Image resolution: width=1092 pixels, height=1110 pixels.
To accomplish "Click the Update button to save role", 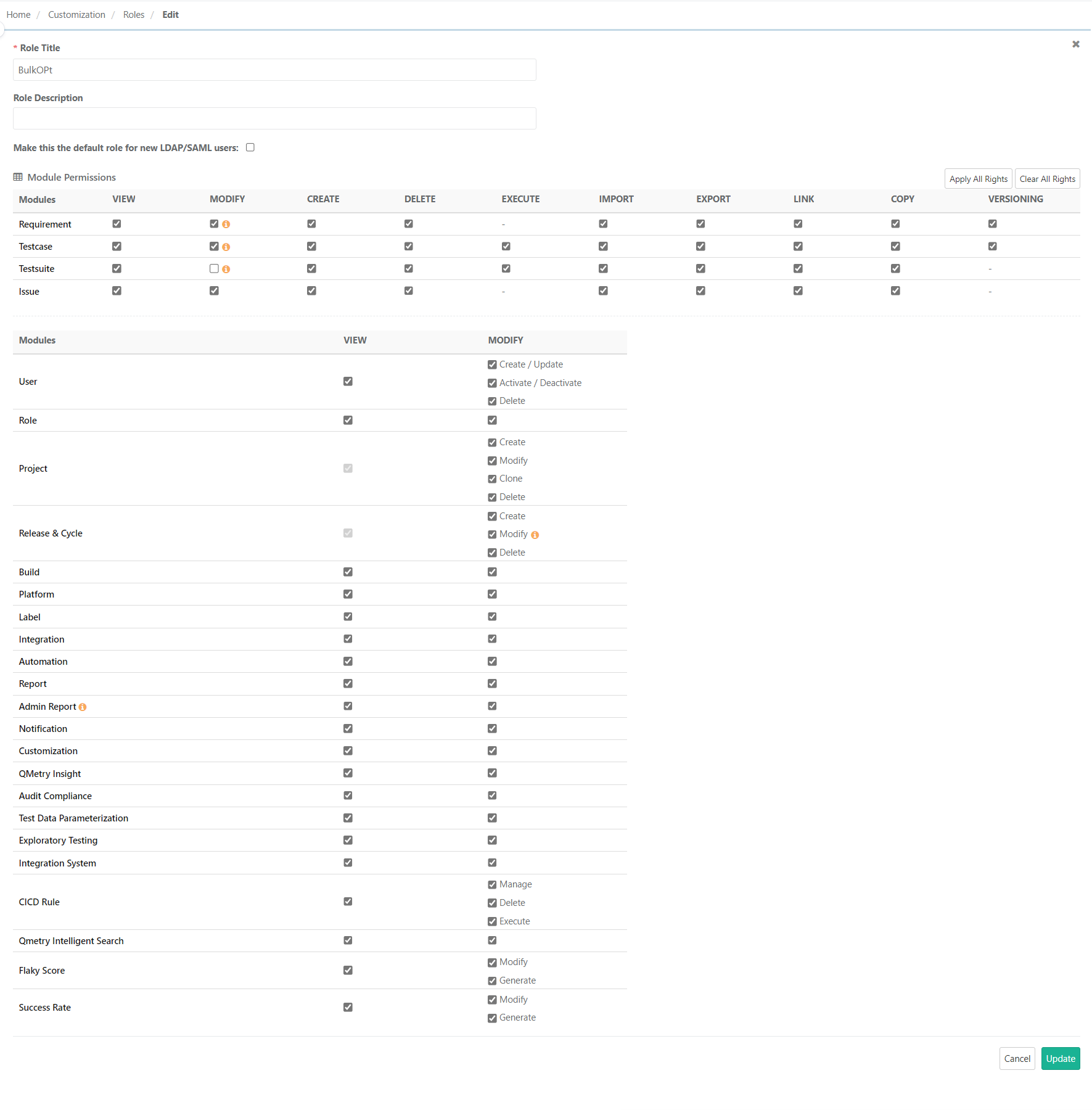I will click(1060, 1058).
